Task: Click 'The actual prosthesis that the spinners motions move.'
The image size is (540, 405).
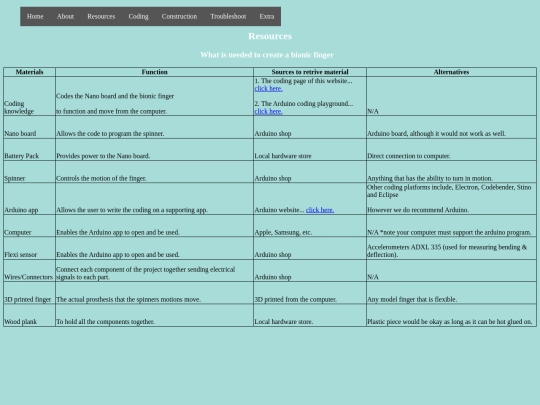Action: point(128,299)
